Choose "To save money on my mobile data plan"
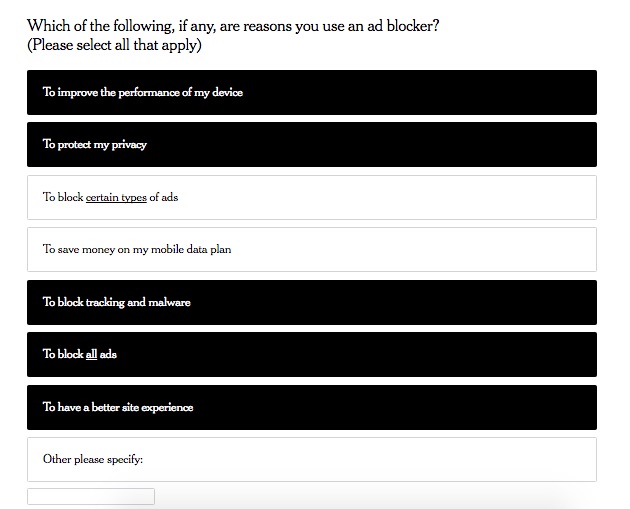 tap(311, 249)
